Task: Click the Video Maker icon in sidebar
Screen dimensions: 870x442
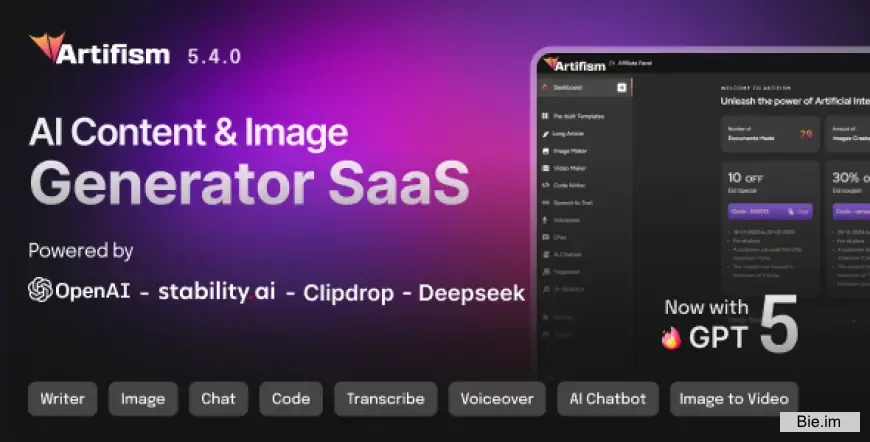Action: tap(545, 168)
